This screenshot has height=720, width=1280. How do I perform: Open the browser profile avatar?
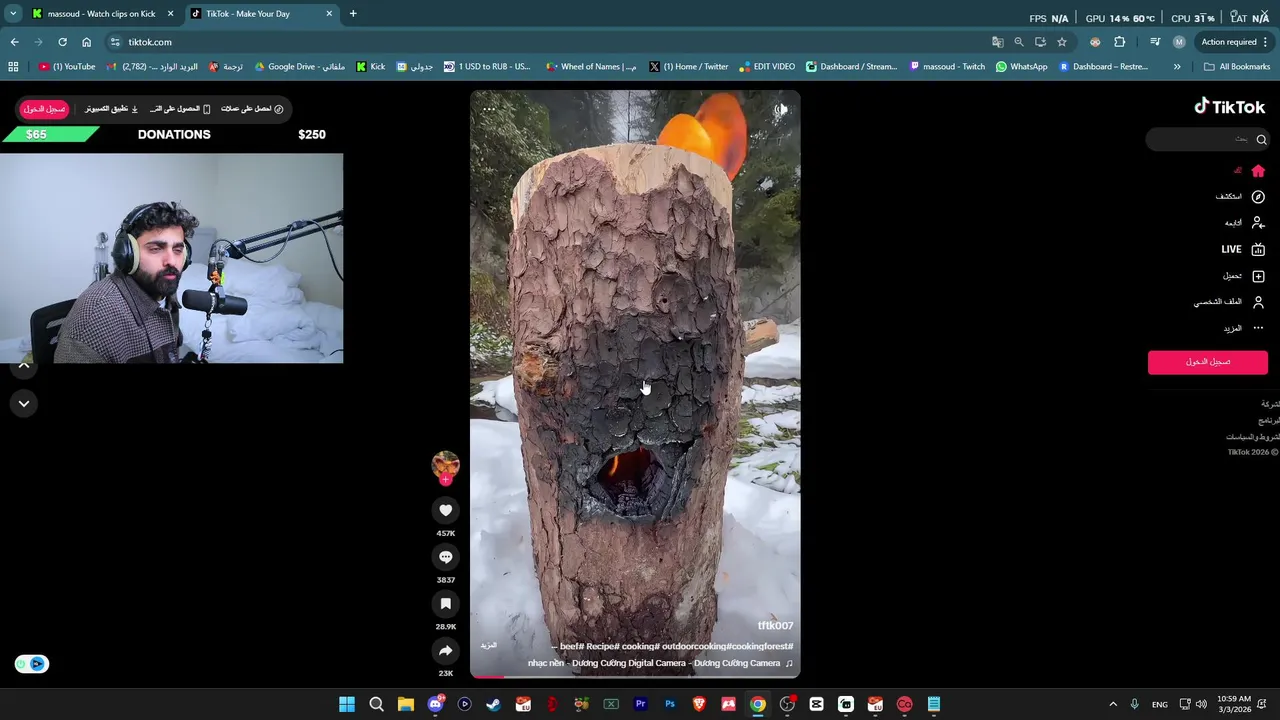(x=1179, y=42)
